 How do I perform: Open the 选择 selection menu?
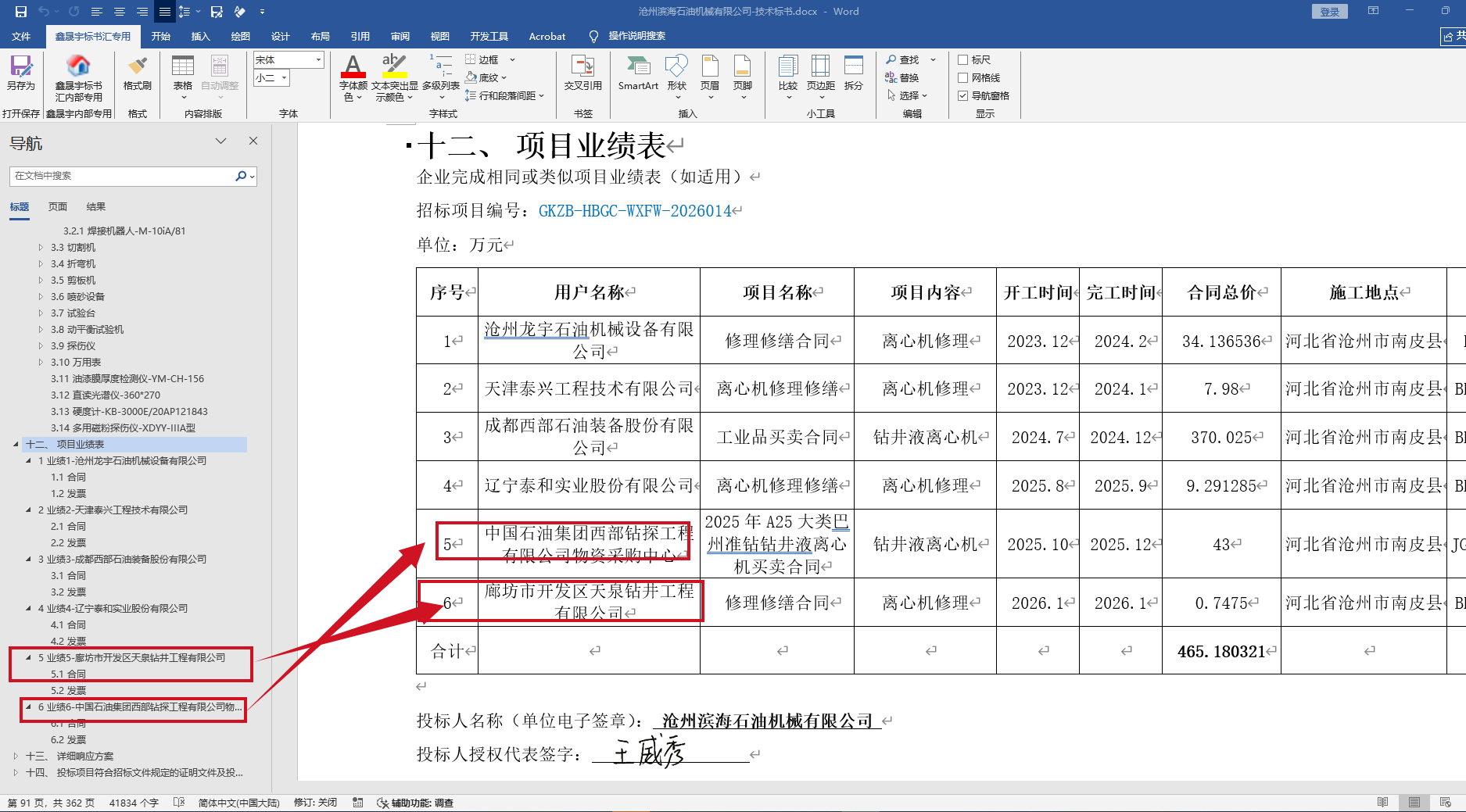(907, 95)
